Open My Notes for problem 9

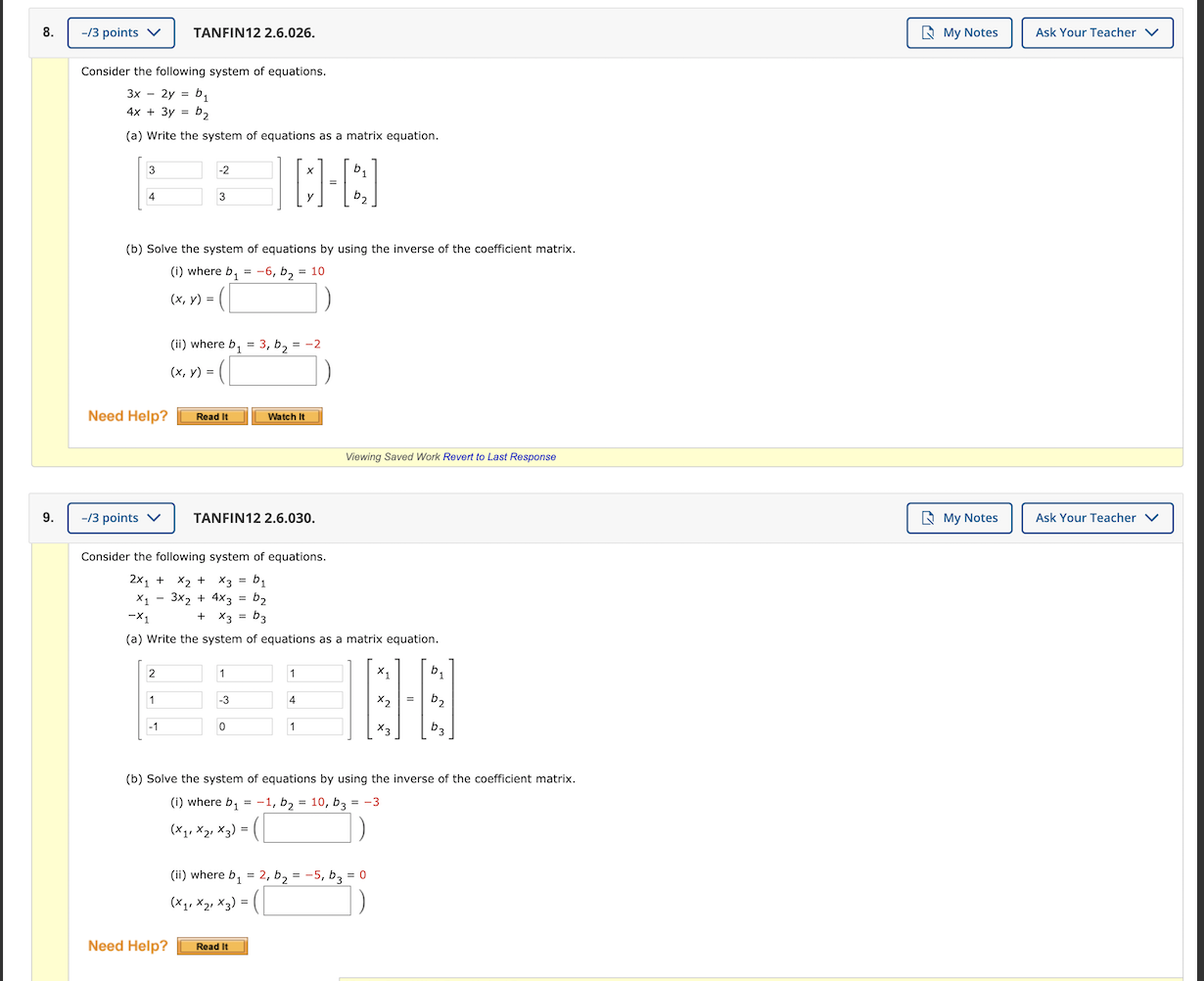958,518
